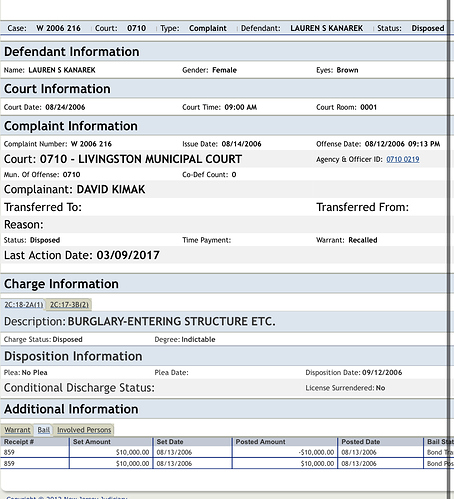Select charge tab 2C:17-3B(2)
454x499 pixels.
click(69, 305)
